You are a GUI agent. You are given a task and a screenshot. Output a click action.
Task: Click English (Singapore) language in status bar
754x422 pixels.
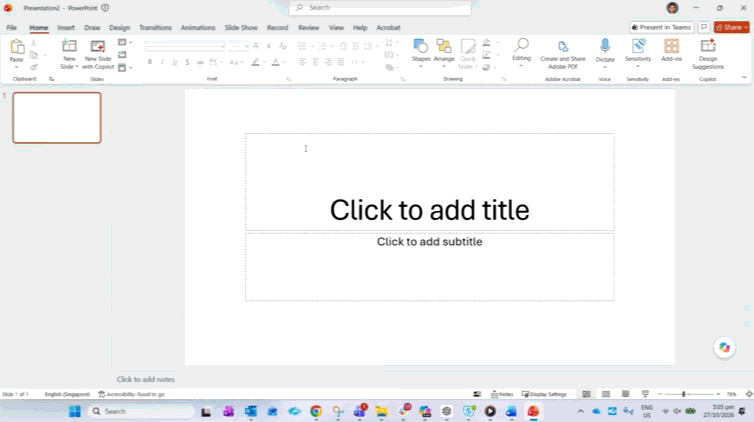pyautogui.click(x=67, y=394)
